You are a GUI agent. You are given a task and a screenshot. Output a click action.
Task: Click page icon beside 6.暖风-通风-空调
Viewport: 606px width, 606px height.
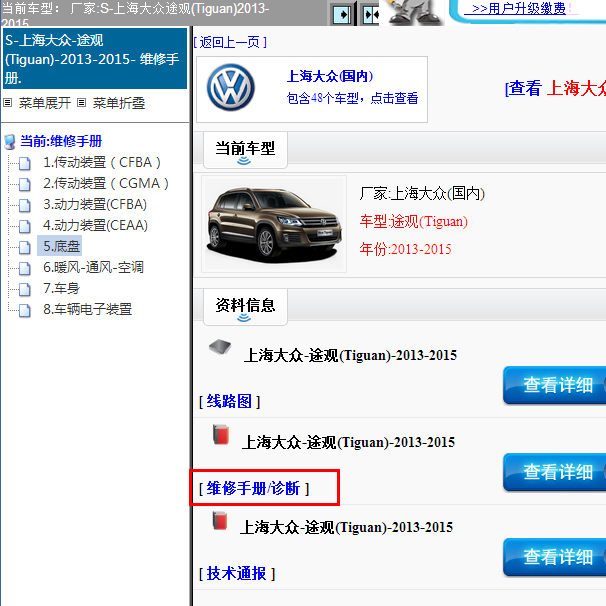pos(25,268)
